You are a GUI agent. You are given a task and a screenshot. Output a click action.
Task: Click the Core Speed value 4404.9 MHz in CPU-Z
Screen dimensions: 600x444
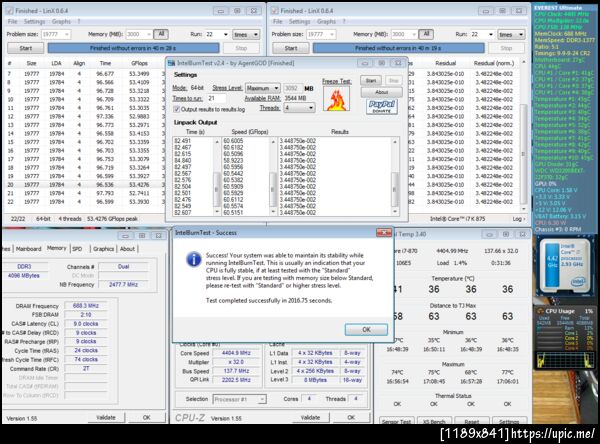236,353
